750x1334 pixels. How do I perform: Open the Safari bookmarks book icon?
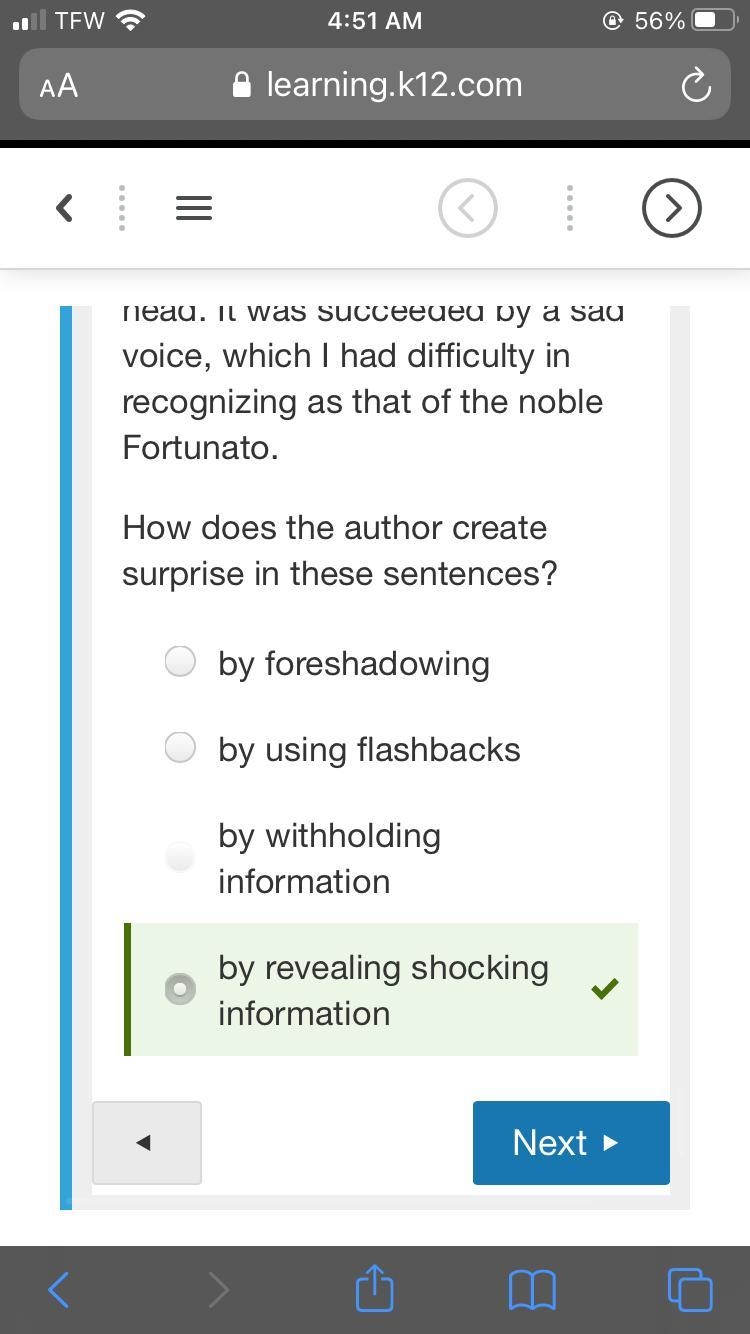point(532,1290)
